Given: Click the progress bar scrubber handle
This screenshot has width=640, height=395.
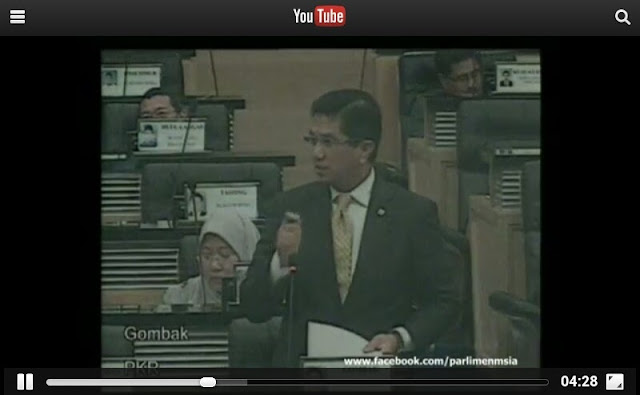Looking at the screenshot, I should pos(208,382).
